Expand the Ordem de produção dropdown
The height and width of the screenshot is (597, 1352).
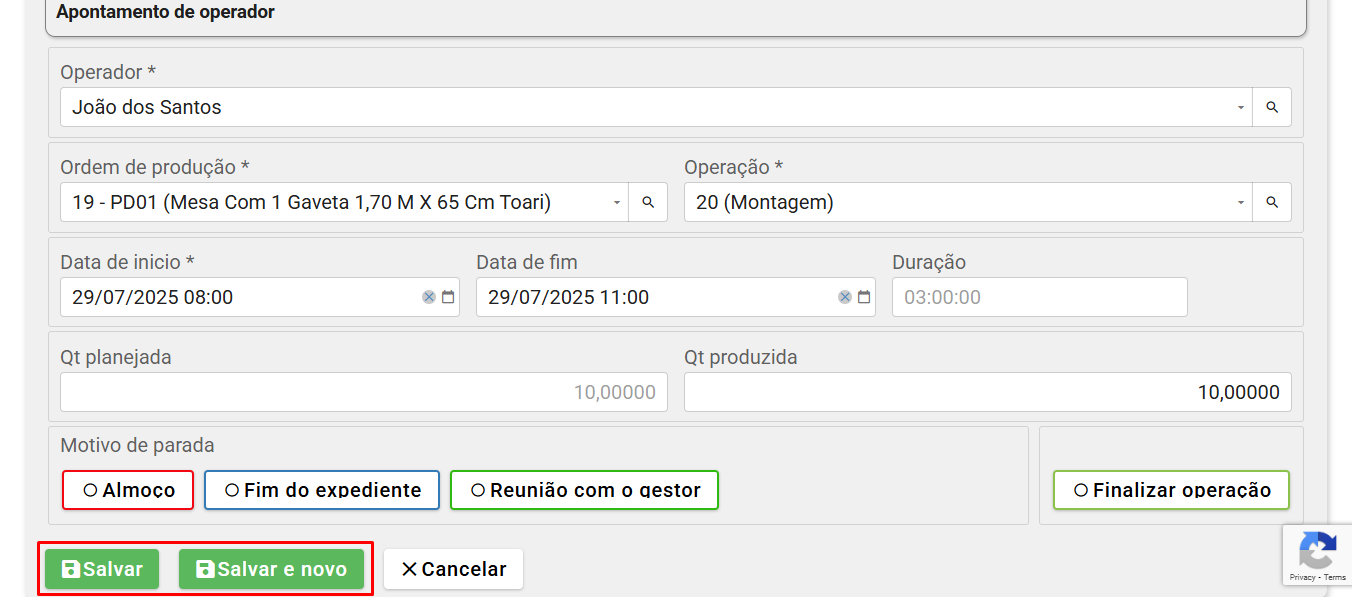(x=616, y=202)
